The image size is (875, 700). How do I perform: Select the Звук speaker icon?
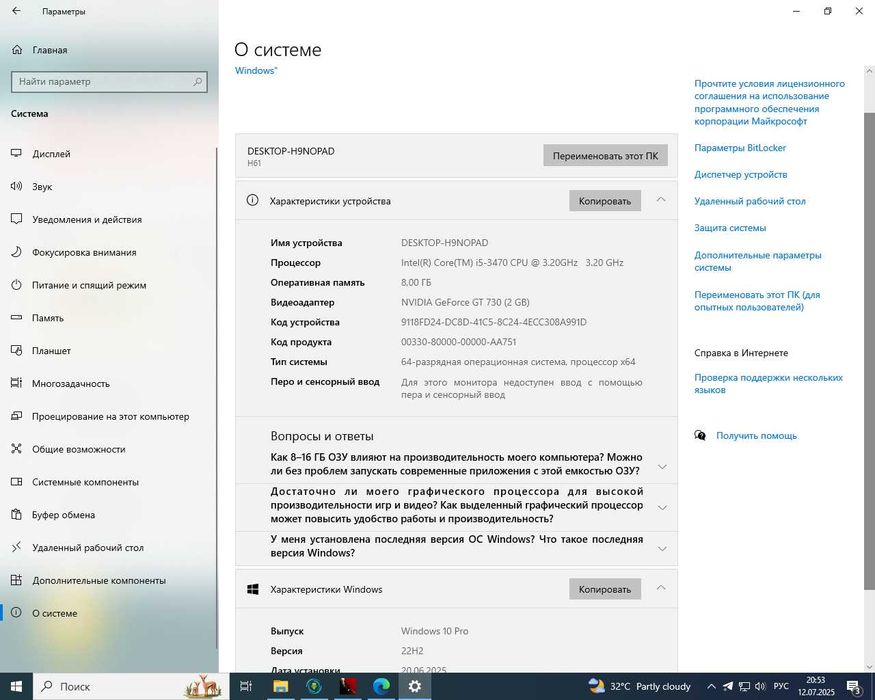pos(16,186)
